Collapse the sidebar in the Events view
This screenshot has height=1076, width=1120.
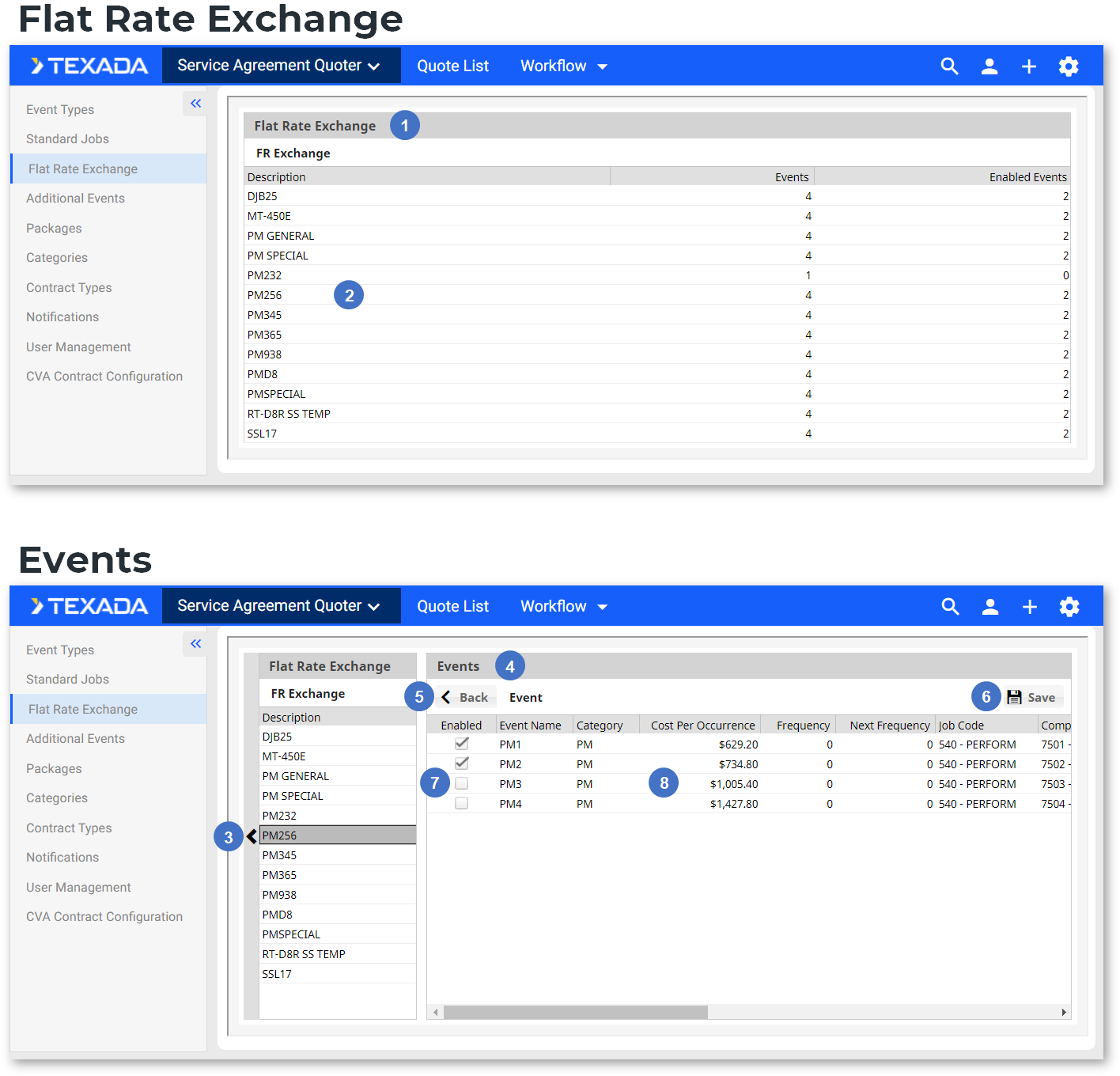point(195,643)
